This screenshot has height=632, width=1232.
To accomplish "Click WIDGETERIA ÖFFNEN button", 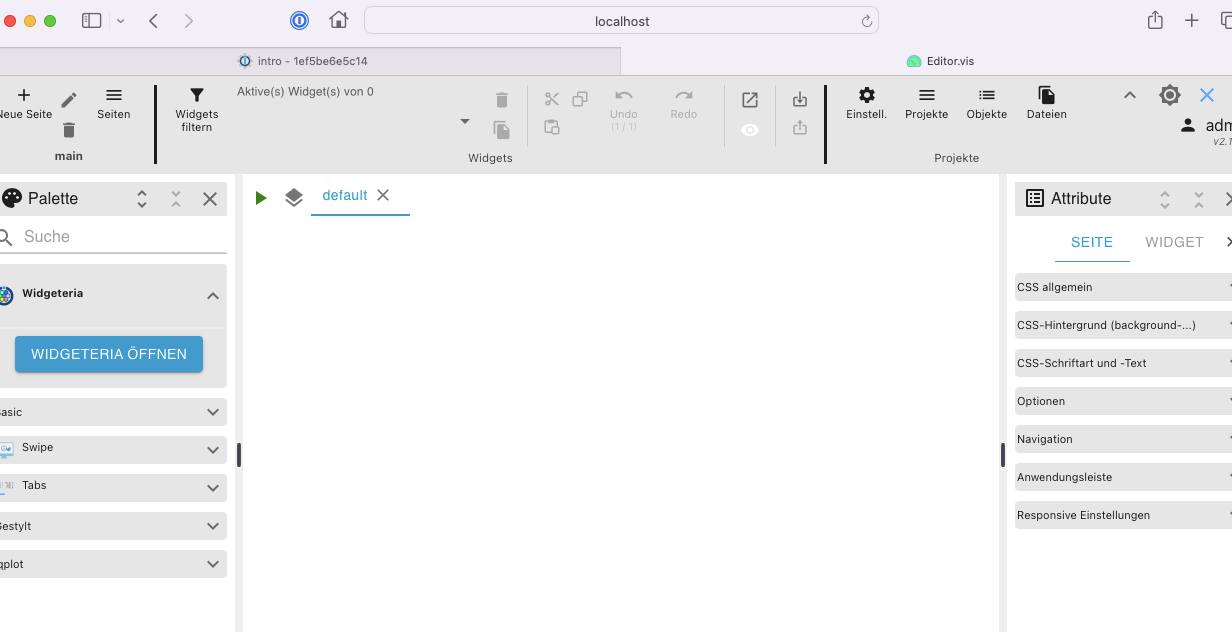I will point(109,354).
